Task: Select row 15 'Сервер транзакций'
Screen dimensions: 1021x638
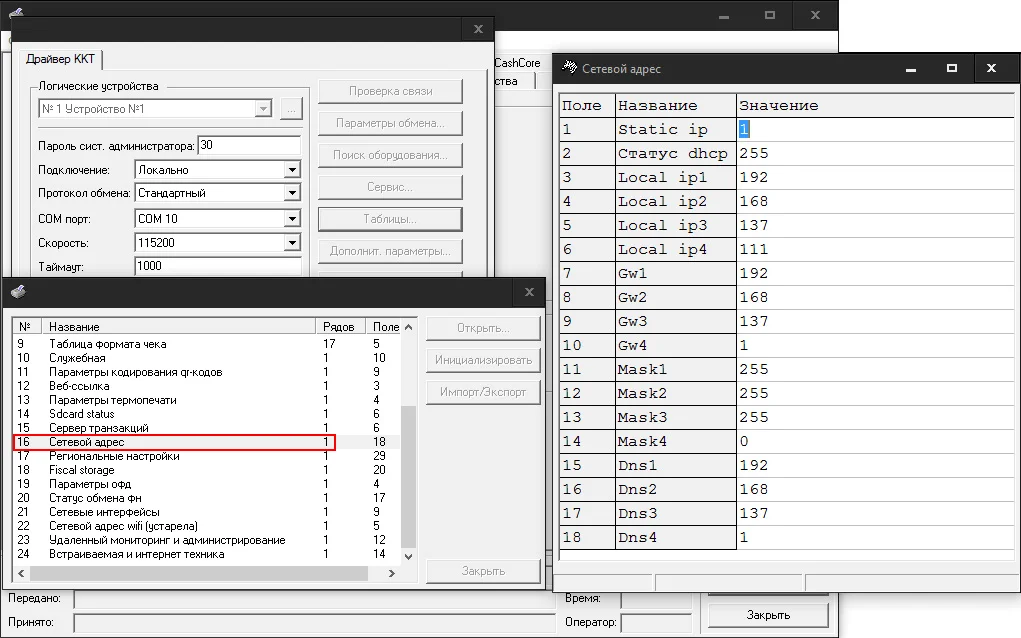Action: [x=206, y=428]
